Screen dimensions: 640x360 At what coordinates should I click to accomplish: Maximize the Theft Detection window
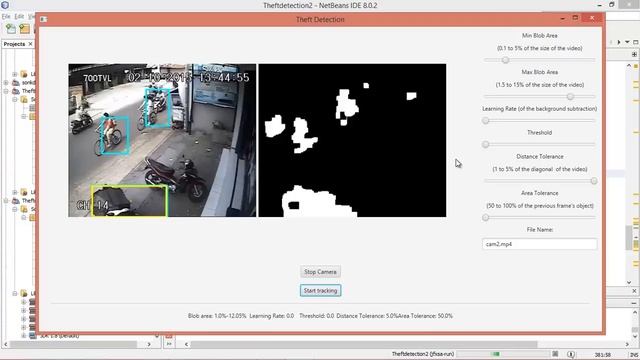pos(576,18)
